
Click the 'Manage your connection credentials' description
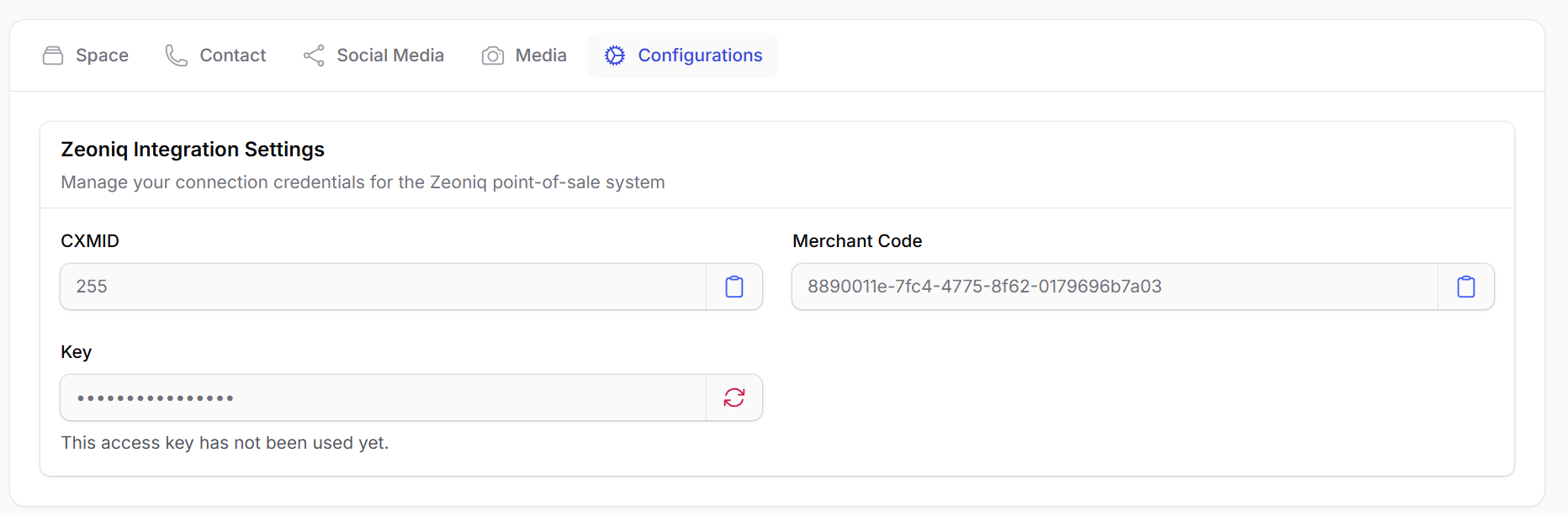click(363, 182)
